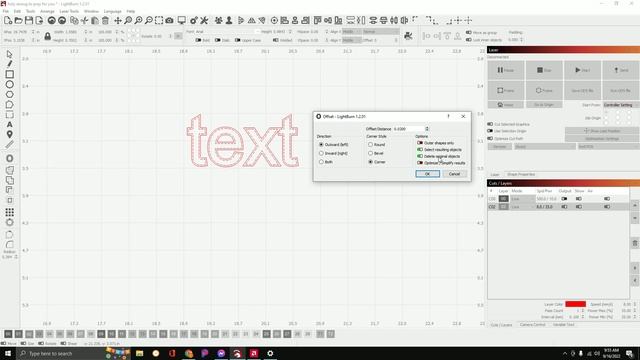Open the port selection dropdown beside Devices
The height and width of the screenshot is (360, 640).
(x=544, y=147)
